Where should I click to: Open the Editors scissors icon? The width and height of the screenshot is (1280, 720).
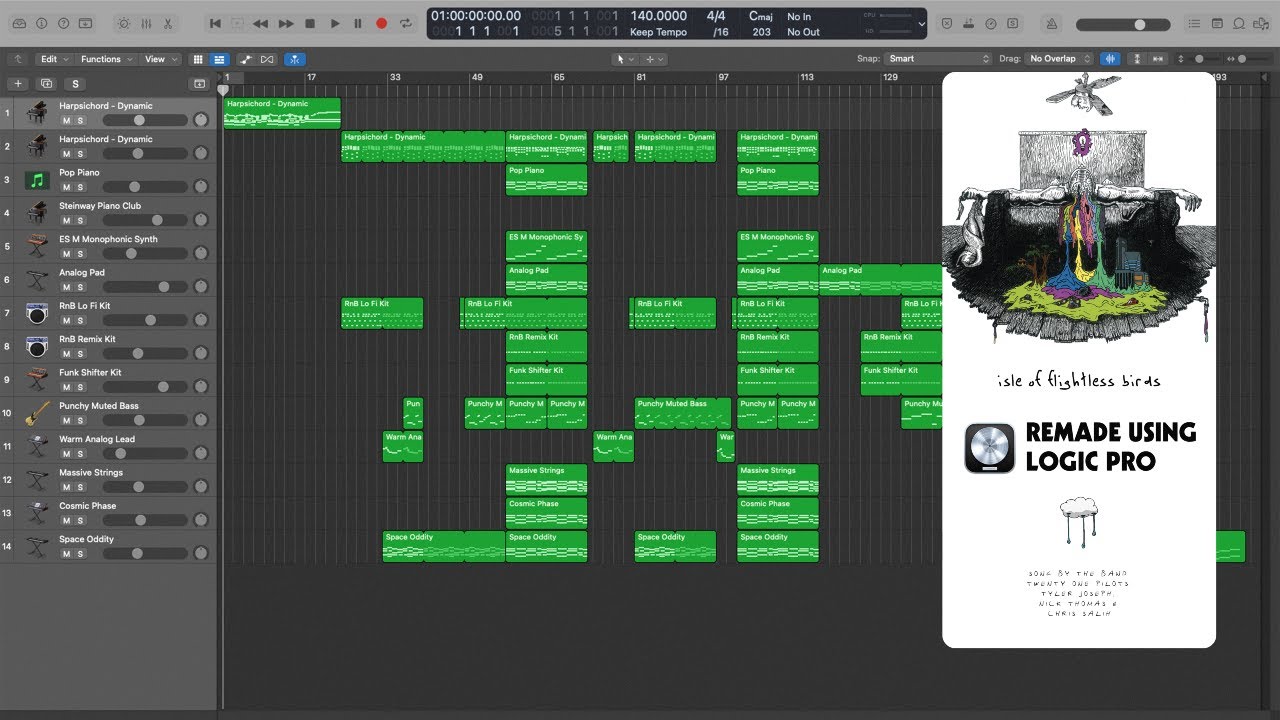point(167,23)
